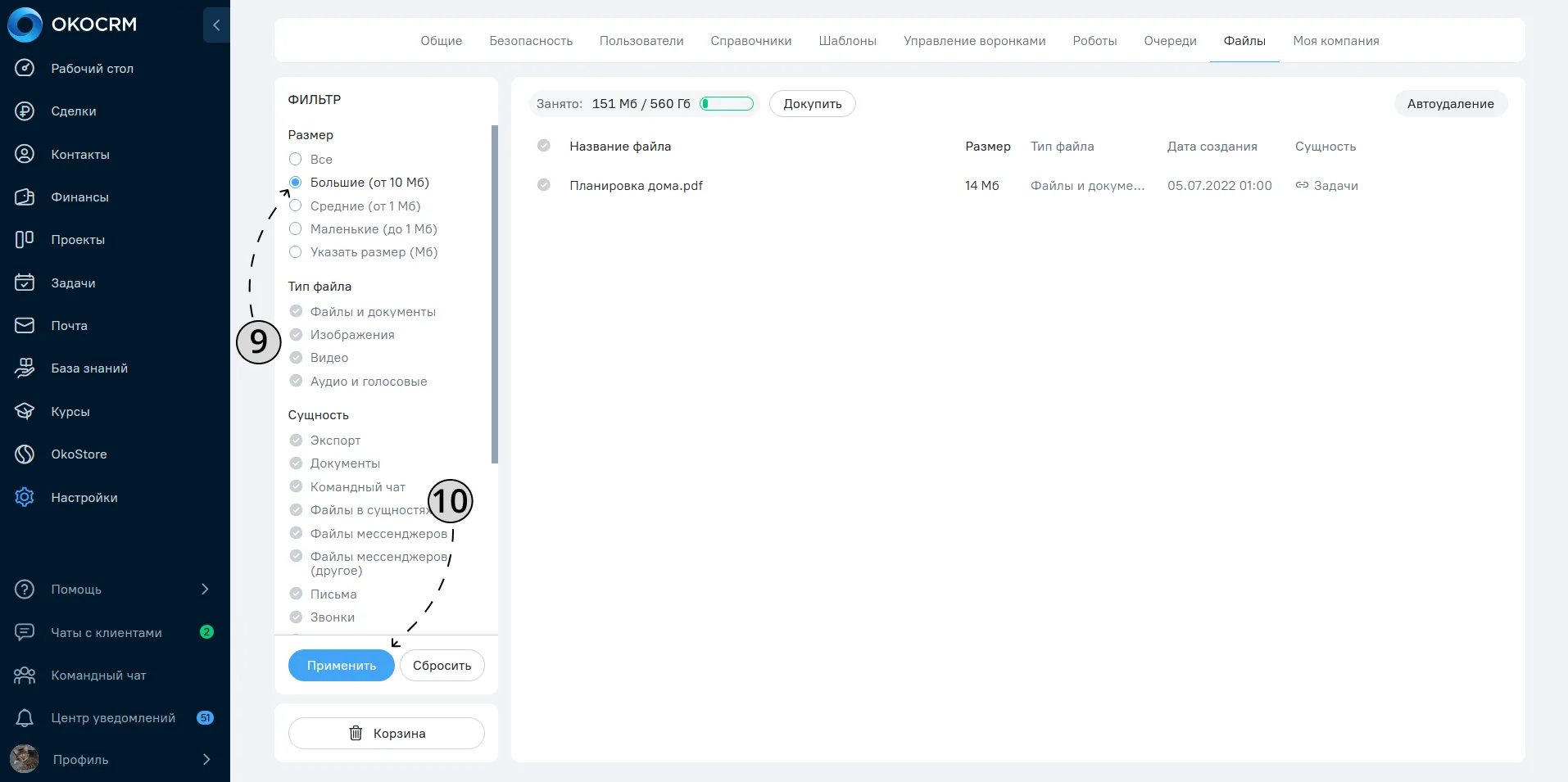The width and height of the screenshot is (1568, 782).
Task: Open the Почта envelope icon
Action: pos(25,325)
